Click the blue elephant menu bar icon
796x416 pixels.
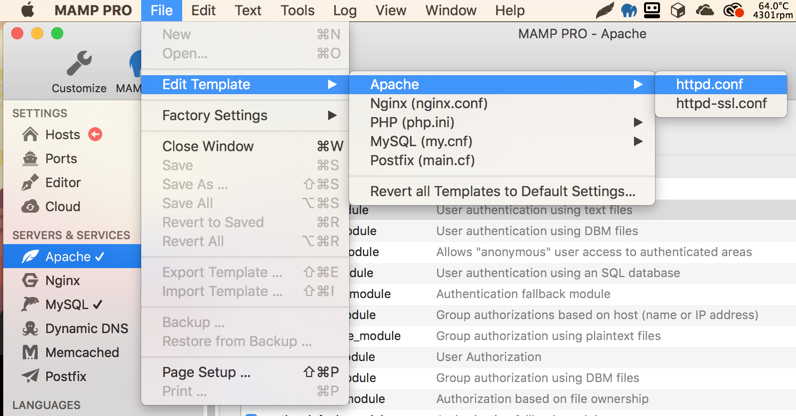(628, 10)
